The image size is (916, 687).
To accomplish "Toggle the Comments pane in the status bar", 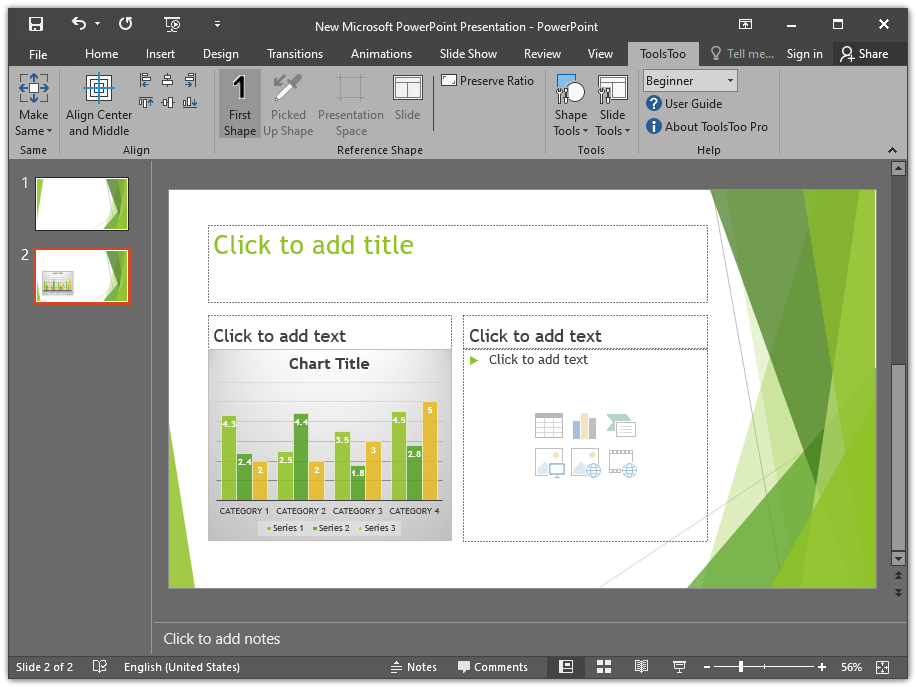I will (x=492, y=667).
